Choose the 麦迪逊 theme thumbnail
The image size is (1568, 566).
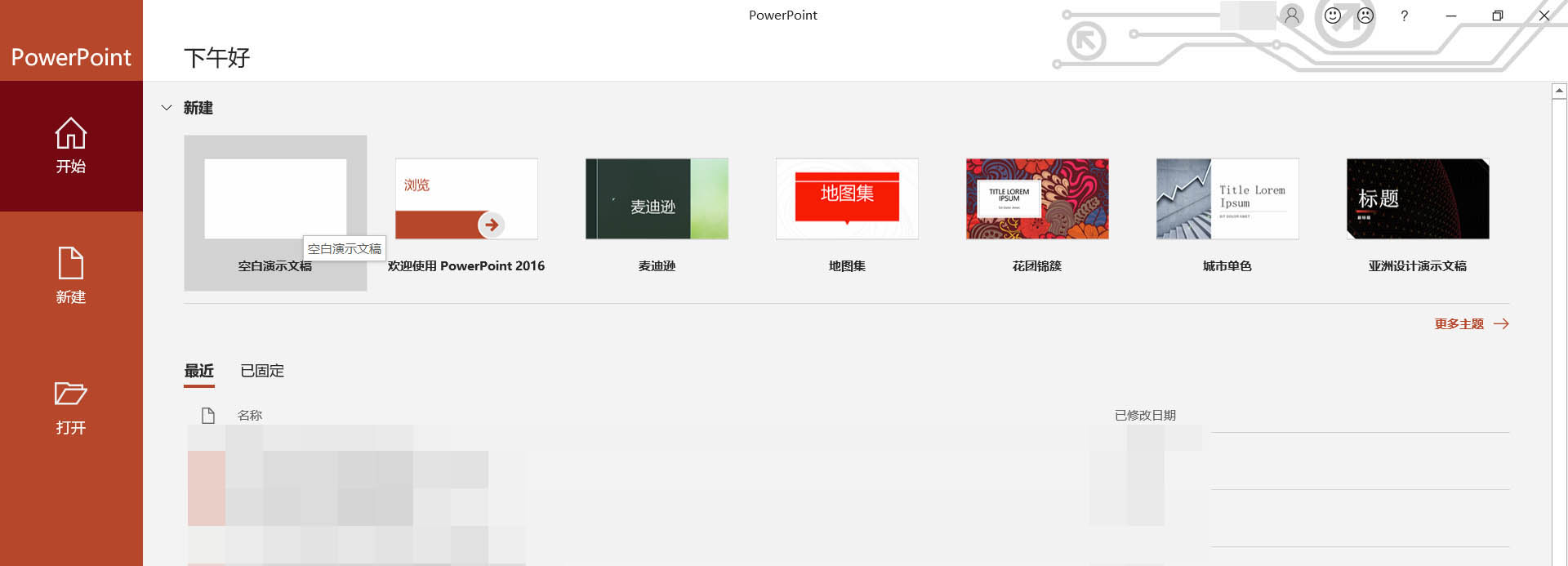[657, 198]
